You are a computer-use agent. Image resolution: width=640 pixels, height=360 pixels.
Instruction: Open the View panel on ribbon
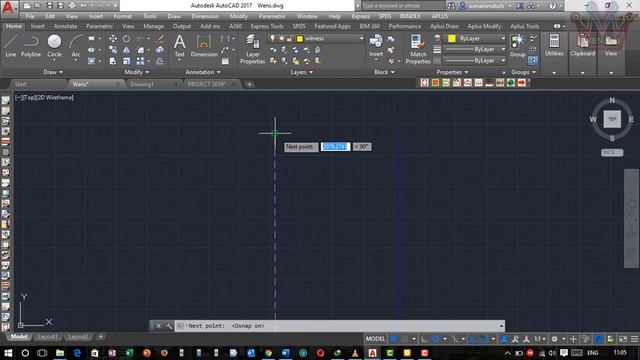(611, 45)
